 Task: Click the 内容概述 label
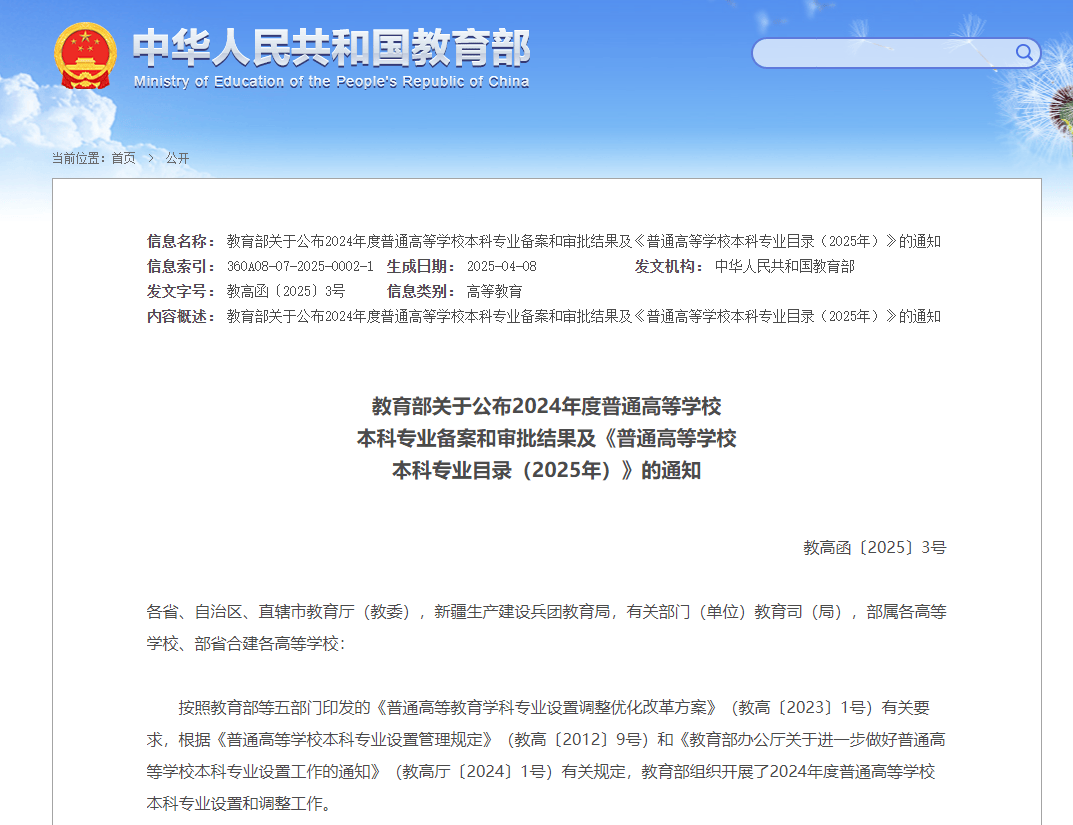click(181, 316)
